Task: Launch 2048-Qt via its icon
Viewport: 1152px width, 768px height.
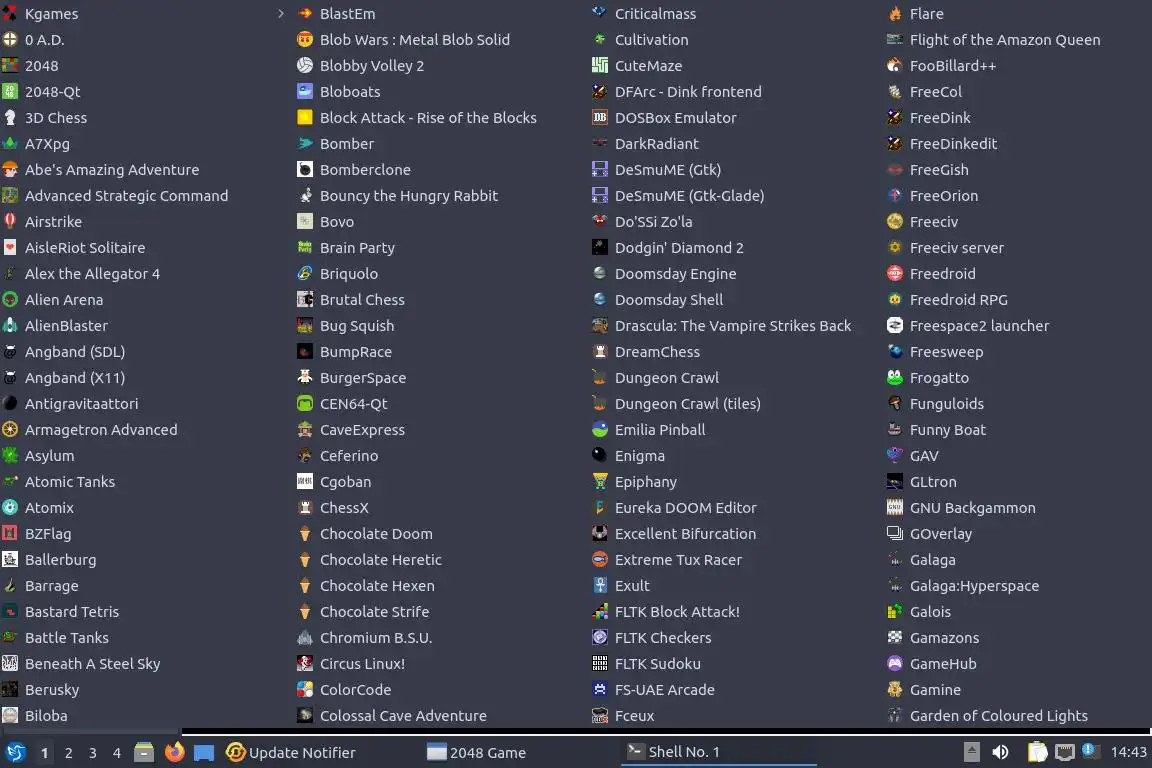Action: [x=10, y=92]
